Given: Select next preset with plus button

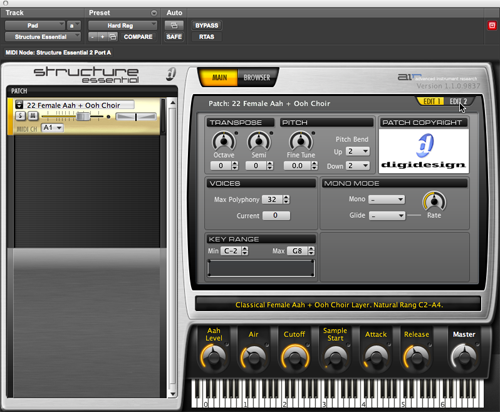Looking at the screenshot, I should tap(102, 37).
